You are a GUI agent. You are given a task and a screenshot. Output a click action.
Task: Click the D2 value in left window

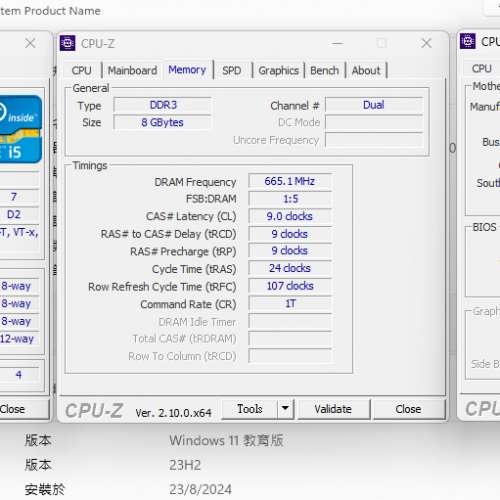pos(14,214)
